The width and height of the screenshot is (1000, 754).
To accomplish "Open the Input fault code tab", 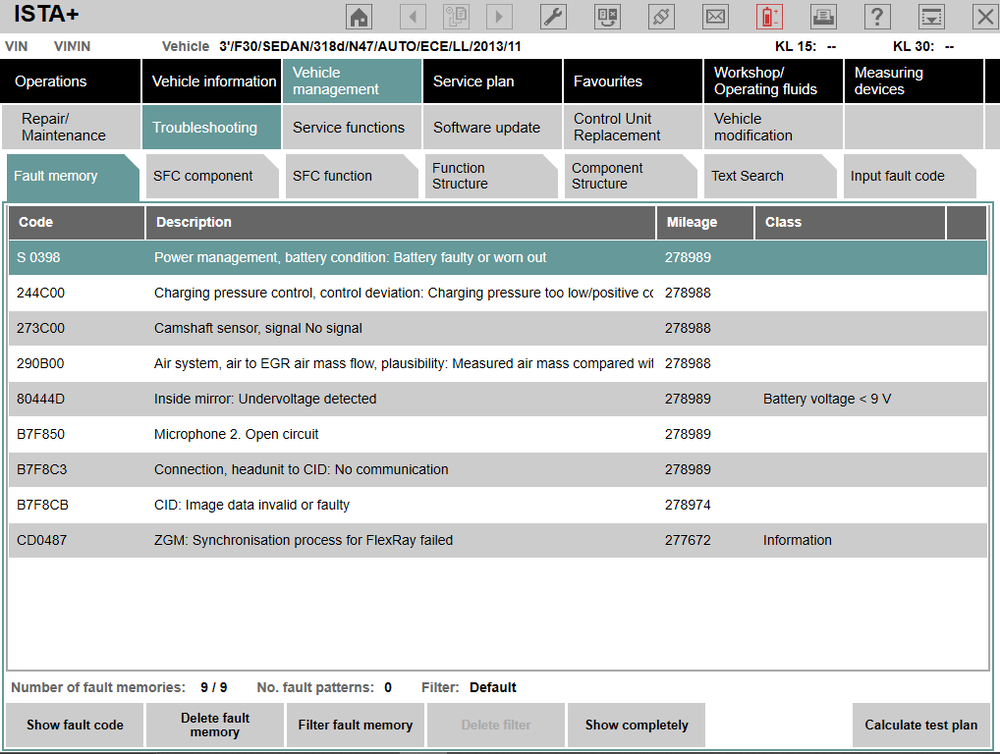I will [x=909, y=176].
